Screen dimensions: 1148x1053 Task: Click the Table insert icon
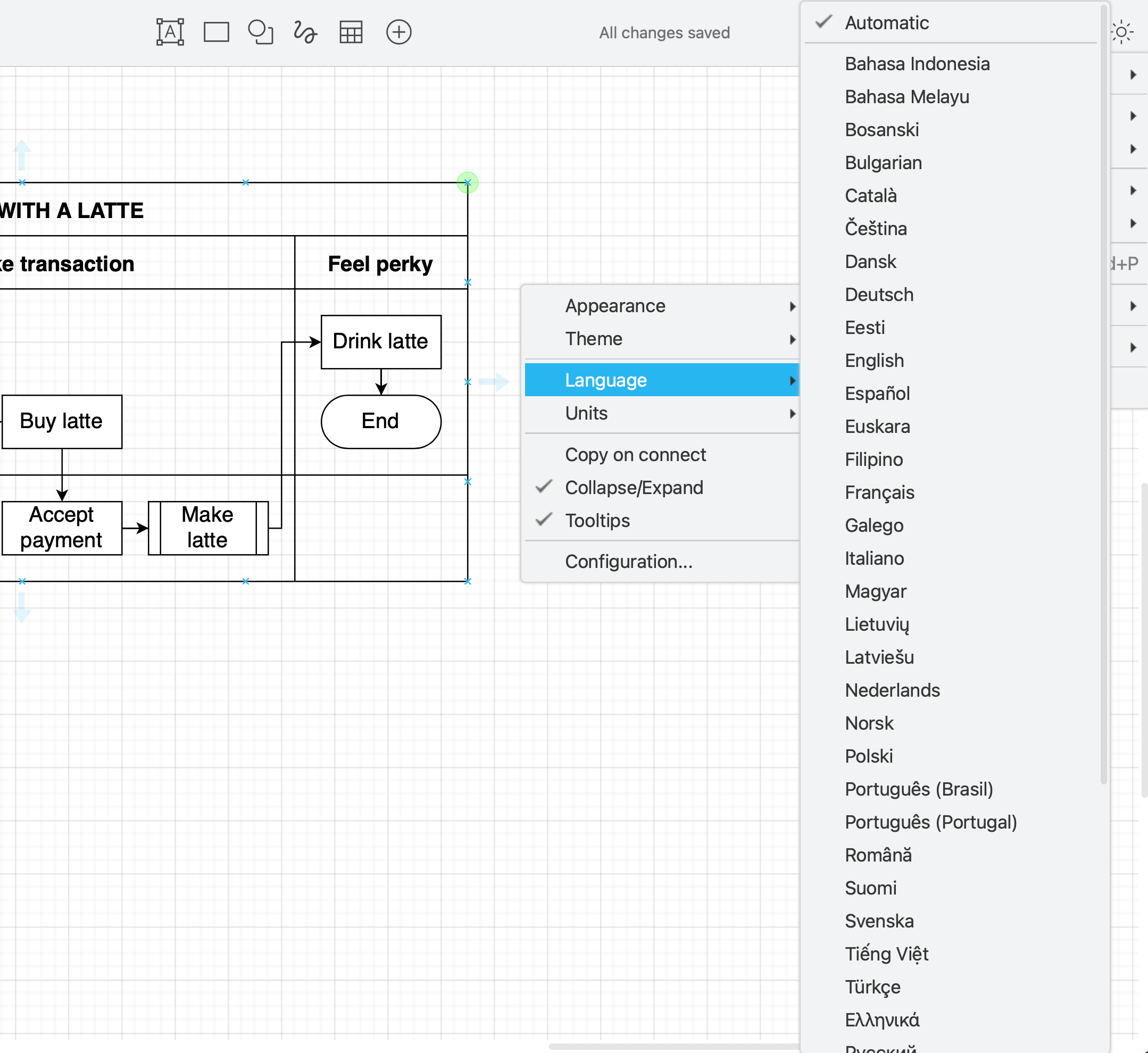point(351,32)
